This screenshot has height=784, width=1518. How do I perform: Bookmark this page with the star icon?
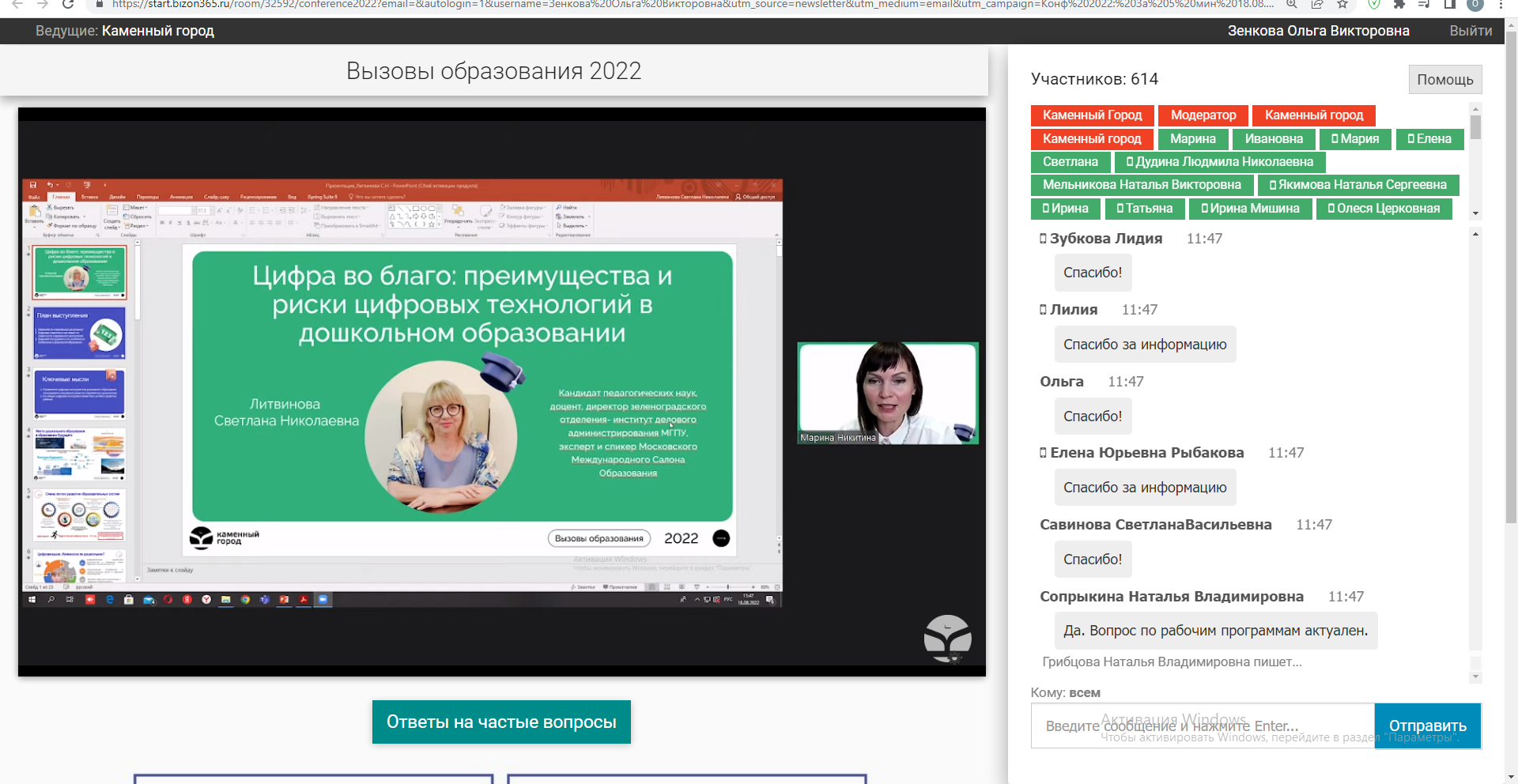[1342, 4]
